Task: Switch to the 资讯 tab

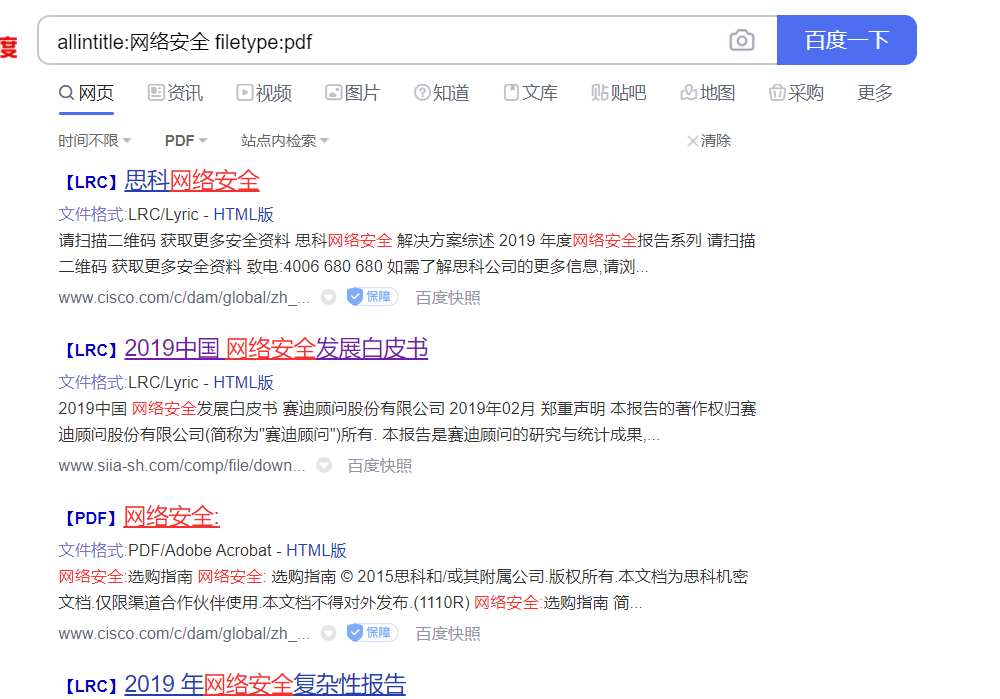Action: tap(175, 93)
